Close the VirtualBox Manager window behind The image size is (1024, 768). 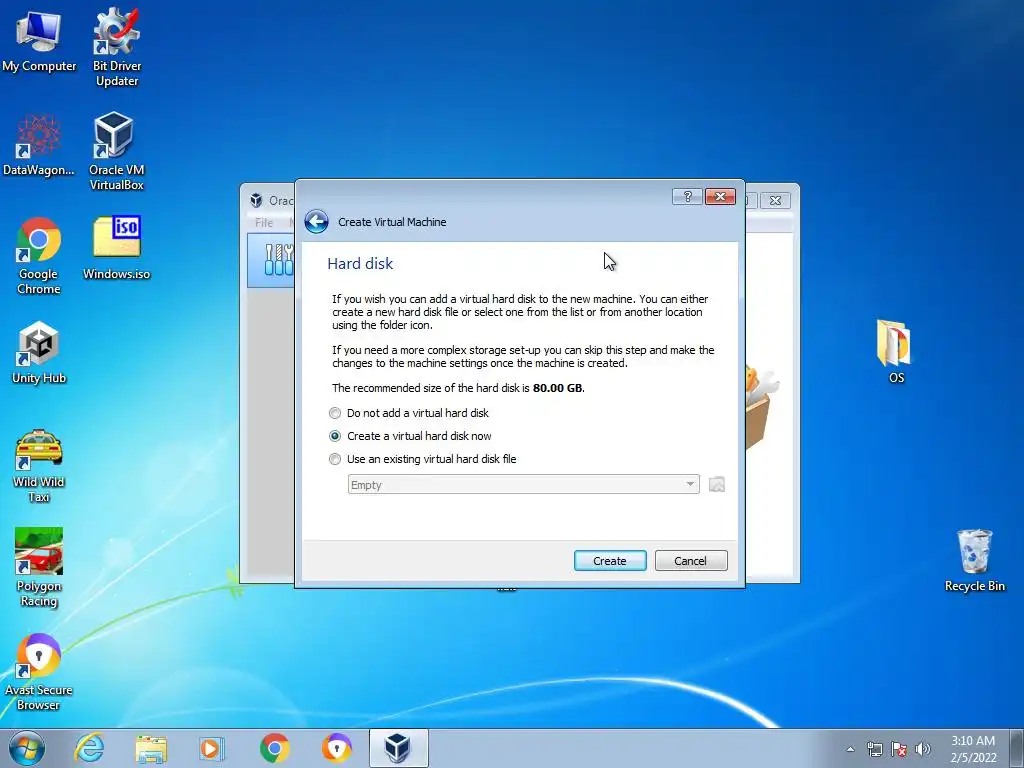pyautogui.click(x=775, y=200)
